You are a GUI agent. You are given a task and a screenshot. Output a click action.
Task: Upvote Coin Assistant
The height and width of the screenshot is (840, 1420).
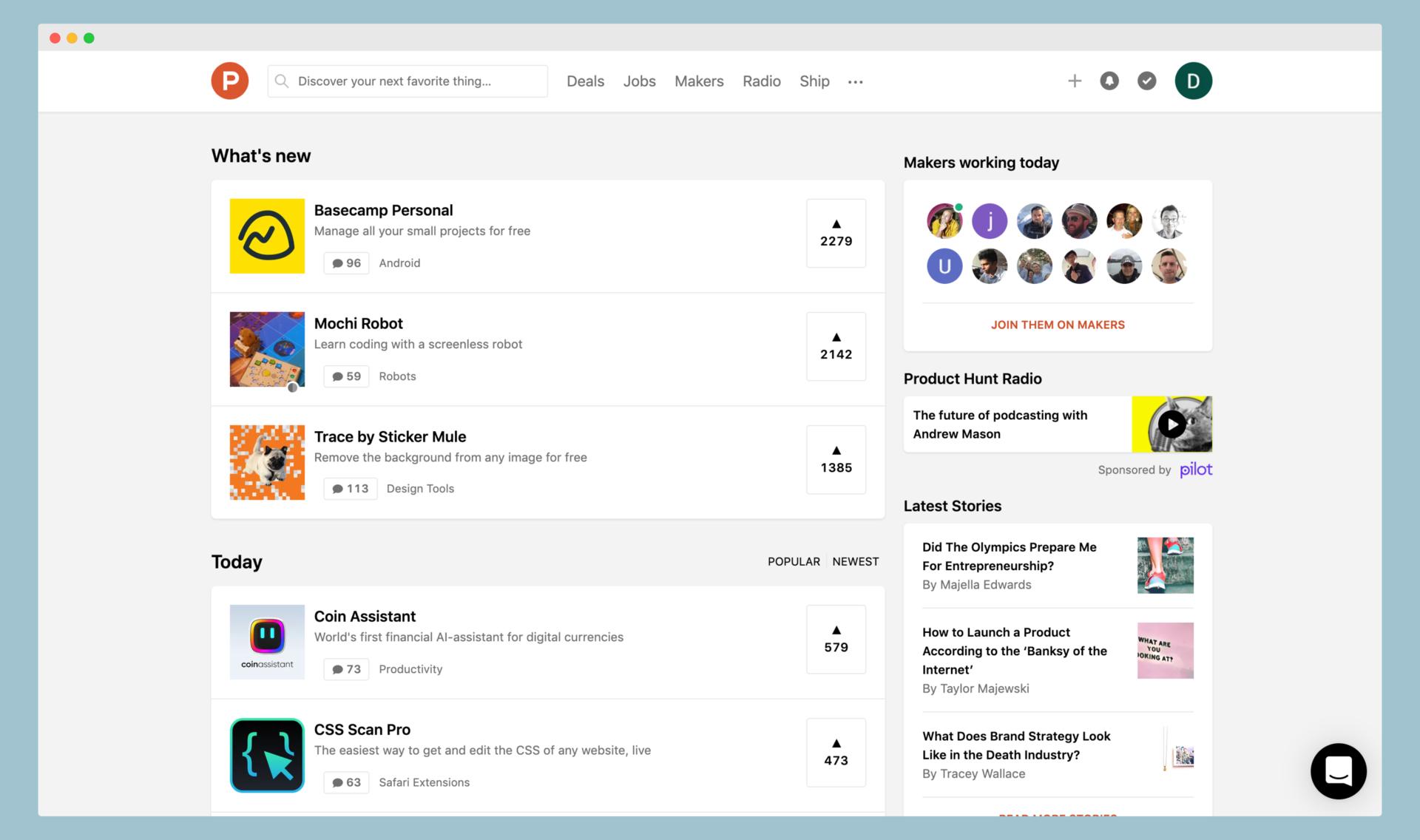click(836, 639)
